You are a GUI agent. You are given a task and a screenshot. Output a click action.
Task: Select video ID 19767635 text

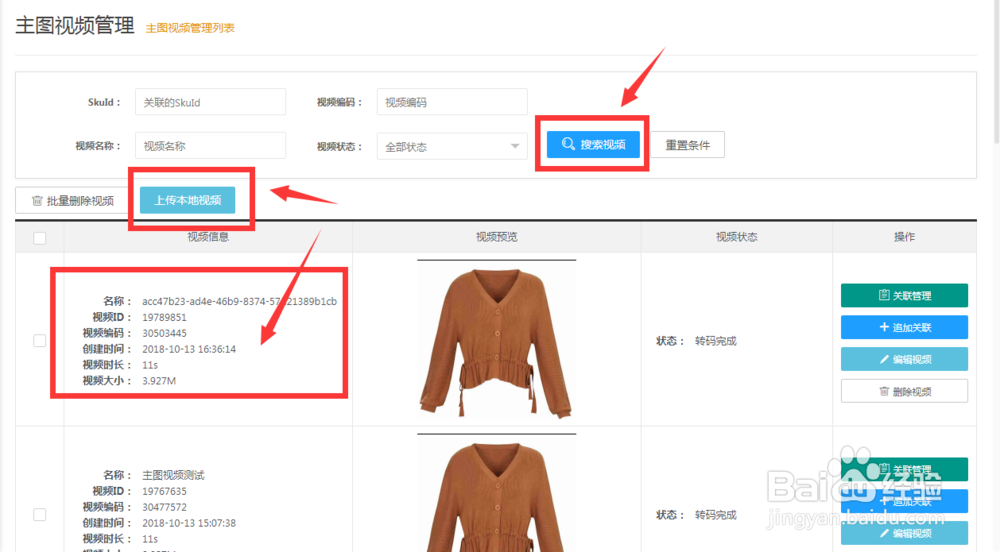pos(165,491)
